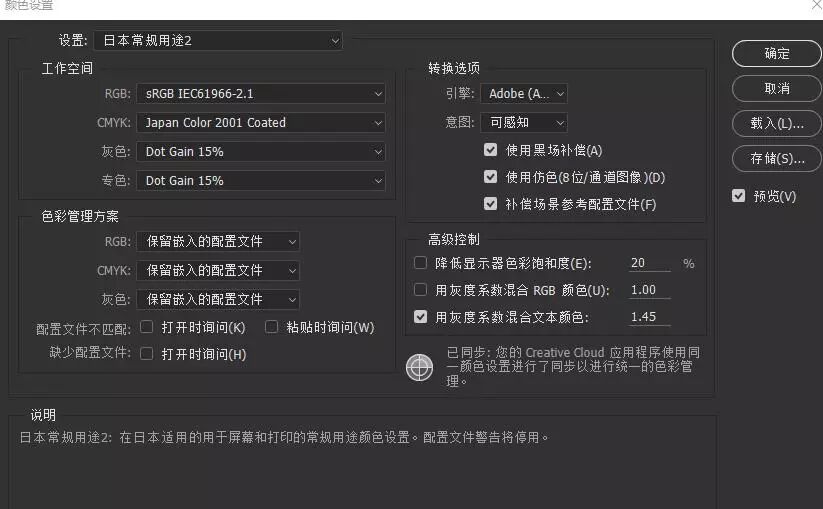Open the 意图 dropdown showing 可感知
The width and height of the screenshot is (823, 509).
524,122
